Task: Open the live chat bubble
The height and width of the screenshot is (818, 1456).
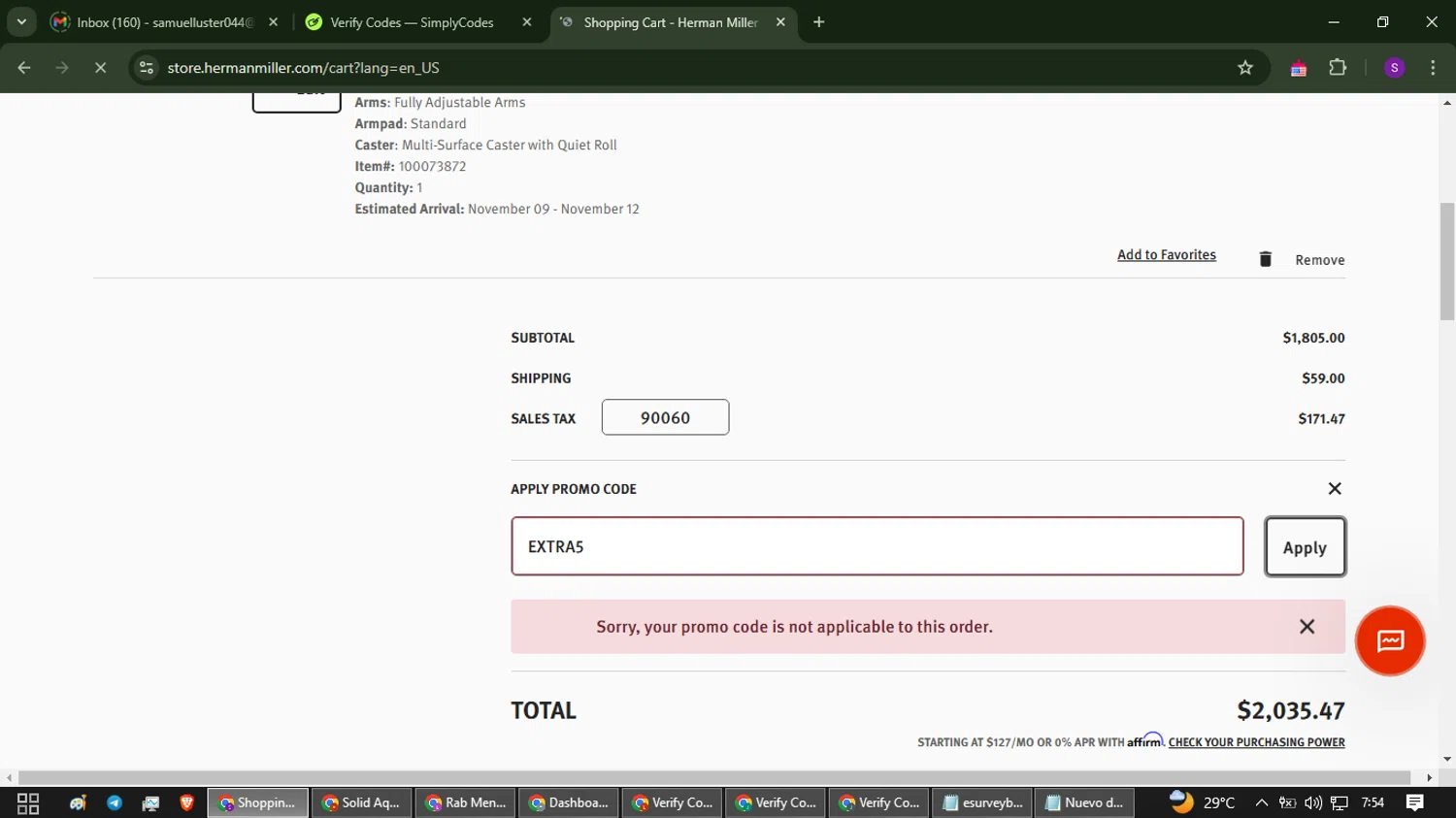Action: pyautogui.click(x=1390, y=640)
